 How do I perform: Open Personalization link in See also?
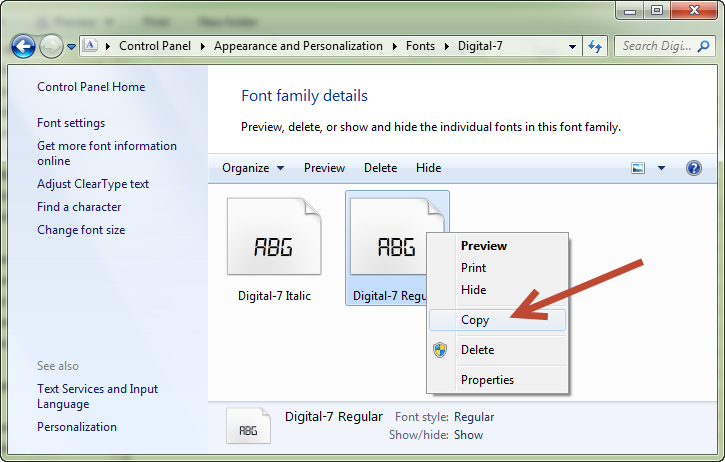point(77,427)
